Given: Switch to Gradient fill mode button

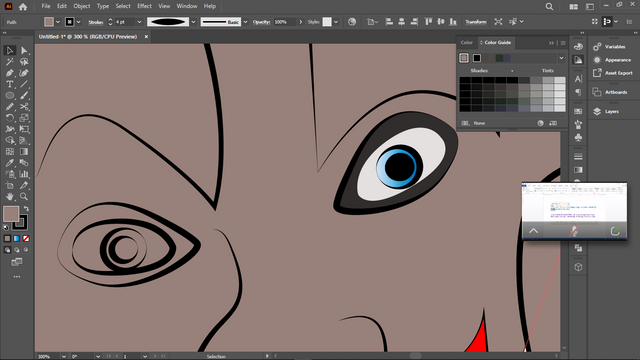Looking at the screenshot, I should (17, 238).
